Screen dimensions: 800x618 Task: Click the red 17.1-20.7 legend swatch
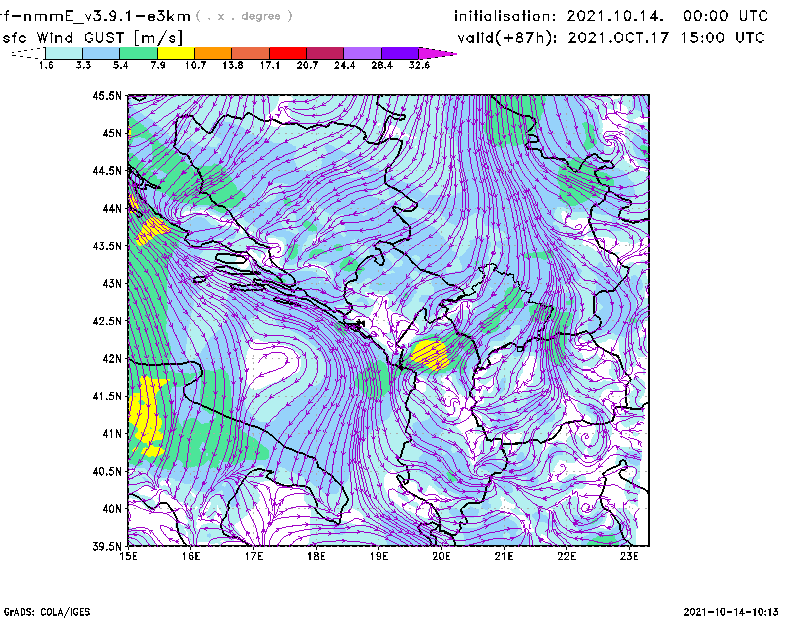pos(288,53)
